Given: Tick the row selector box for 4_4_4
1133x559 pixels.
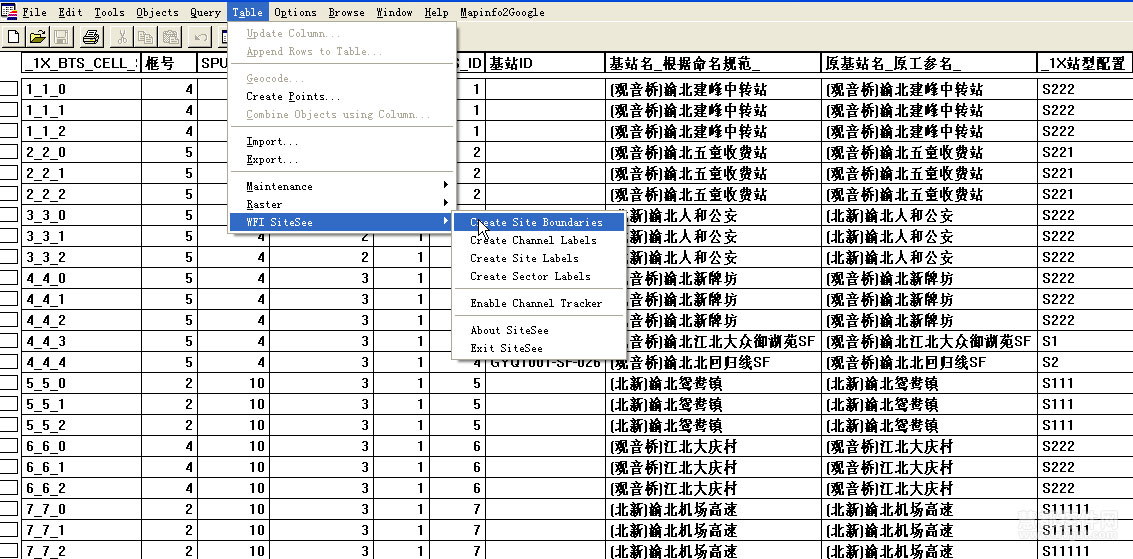Looking at the screenshot, I should 9,362.
